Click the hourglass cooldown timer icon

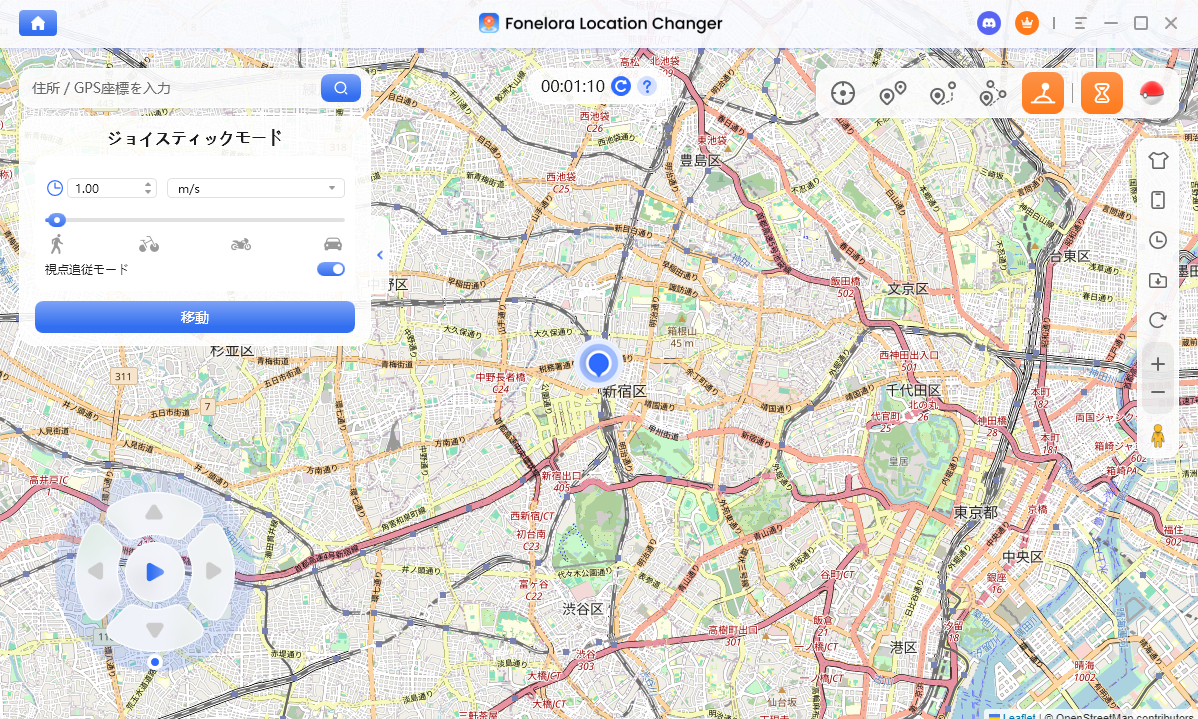pyautogui.click(x=1101, y=94)
